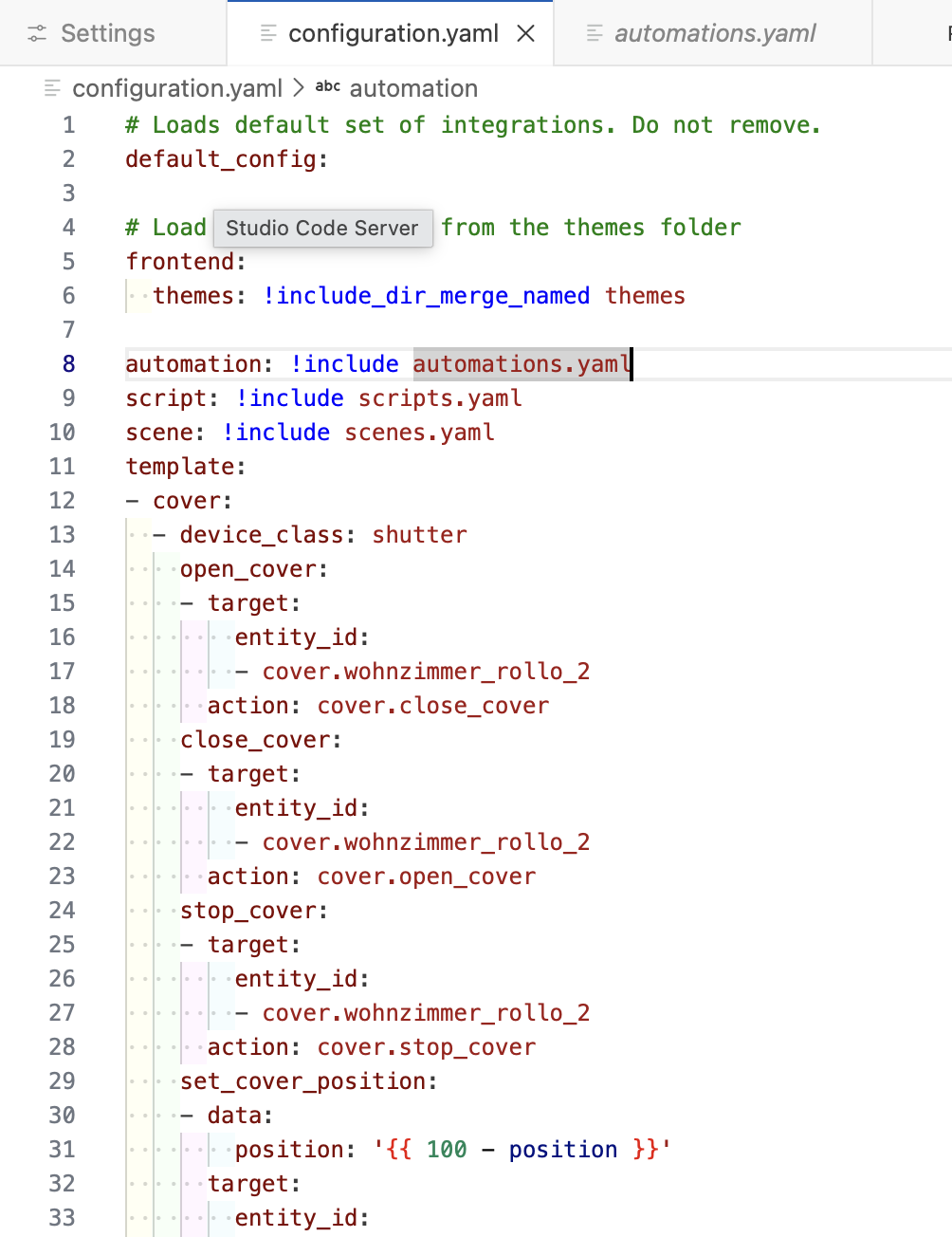
Task: Open the automations.yaml tab
Action: click(713, 33)
